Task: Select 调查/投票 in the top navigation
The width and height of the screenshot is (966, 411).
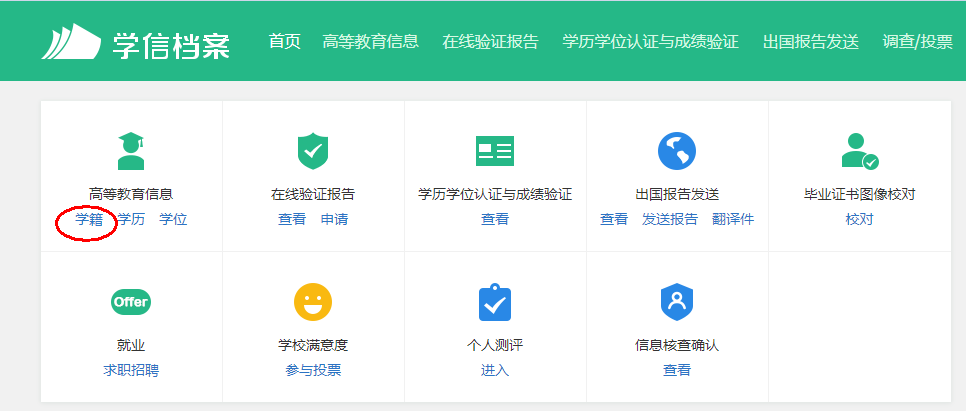Action: click(x=918, y=42)
